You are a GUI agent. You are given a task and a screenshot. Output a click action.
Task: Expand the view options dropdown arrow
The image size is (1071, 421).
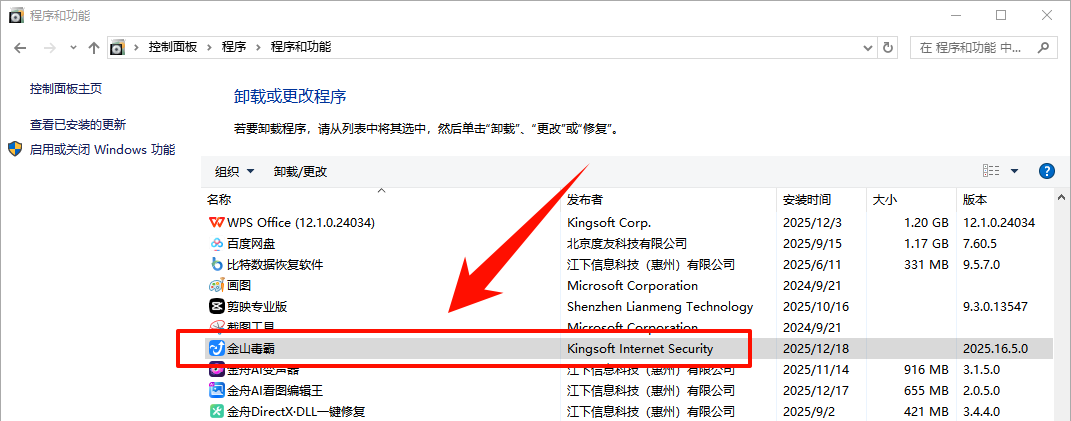coord(1014,171)
